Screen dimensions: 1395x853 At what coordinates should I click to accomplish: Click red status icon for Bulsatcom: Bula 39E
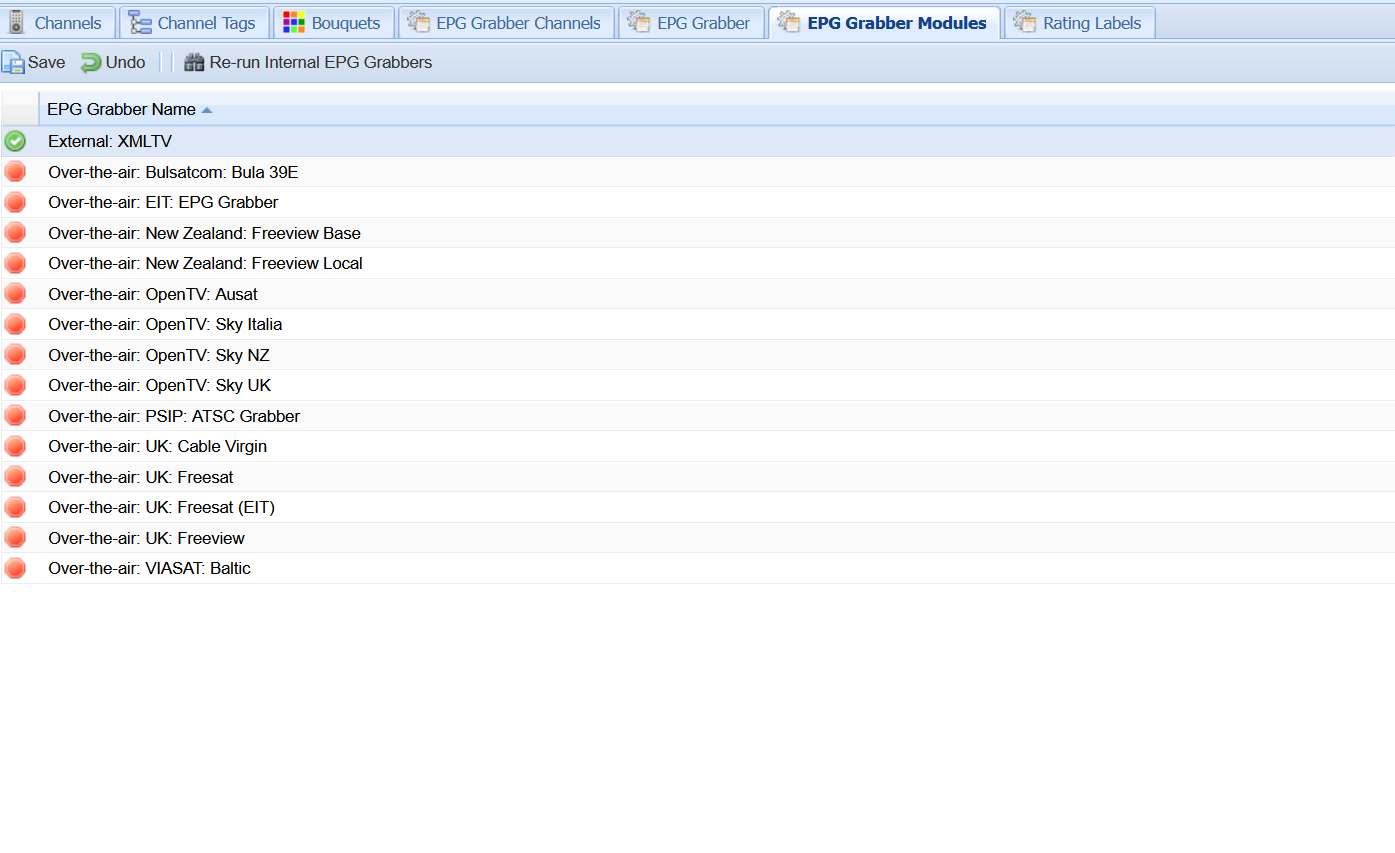15,172
